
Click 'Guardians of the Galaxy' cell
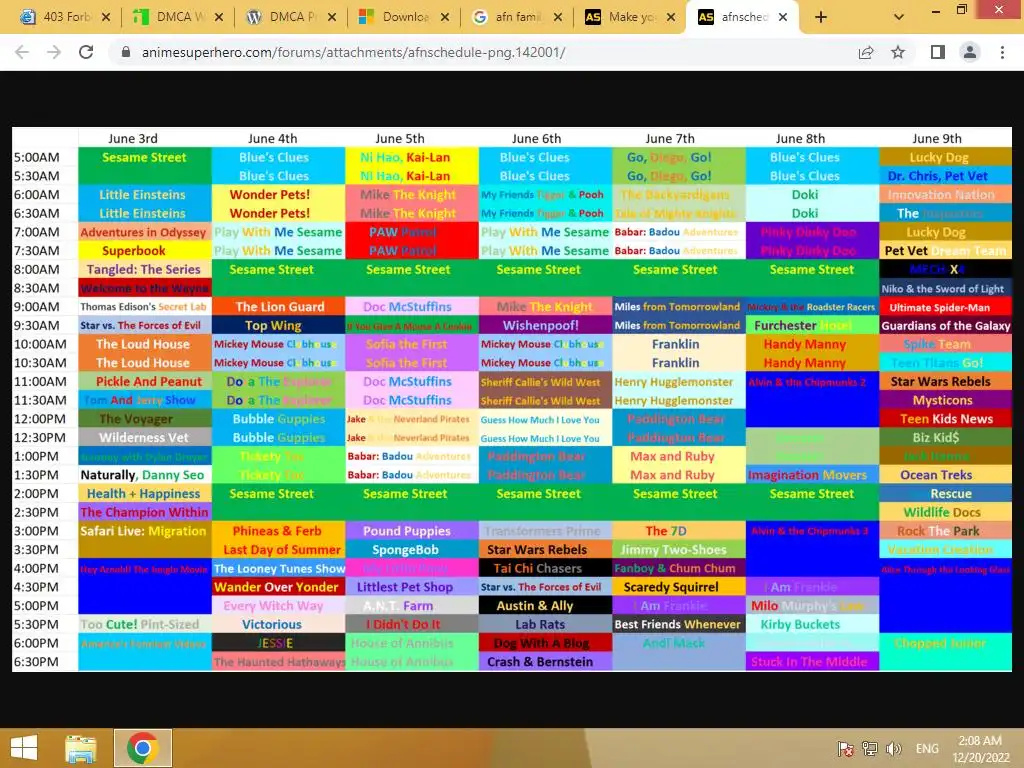tap(945, 325)
